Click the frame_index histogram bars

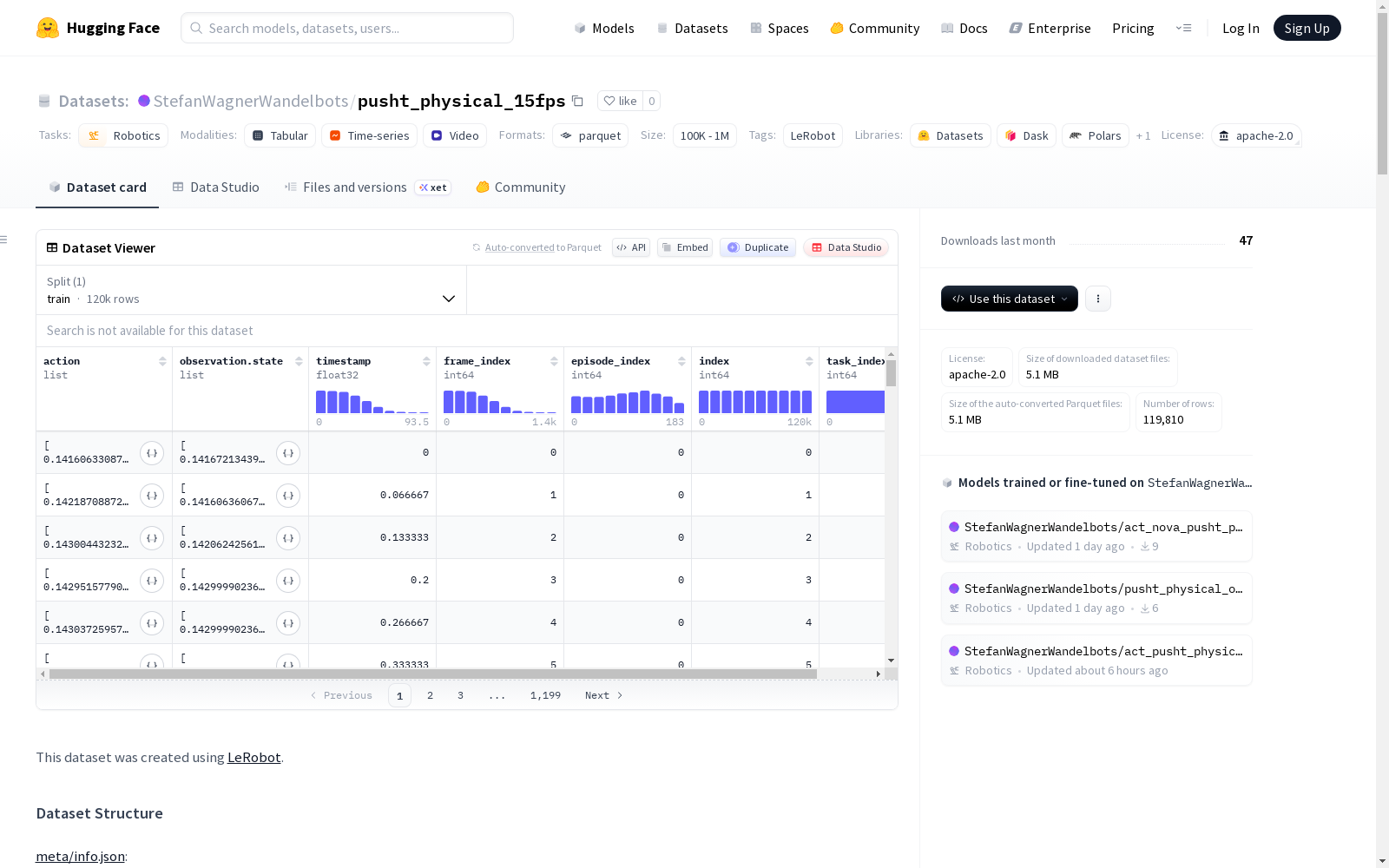(x=500, y=402)
